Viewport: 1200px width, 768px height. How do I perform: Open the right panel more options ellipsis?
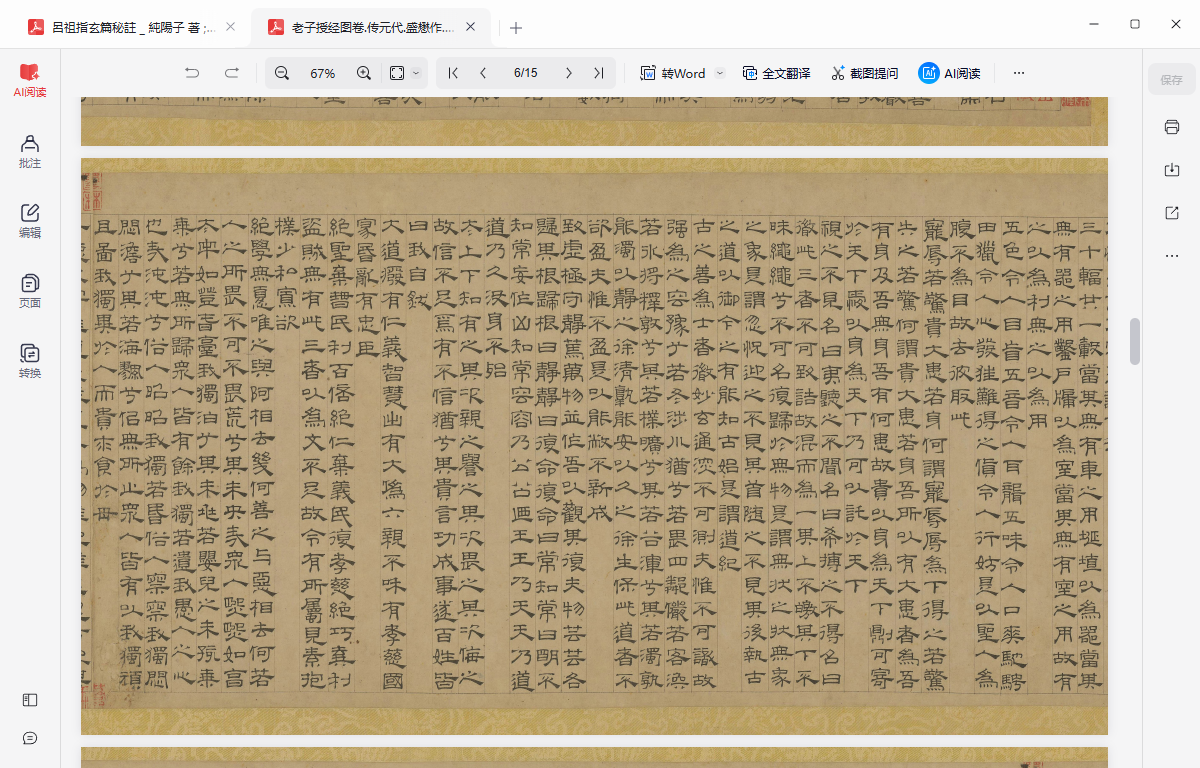[1172, 256]
